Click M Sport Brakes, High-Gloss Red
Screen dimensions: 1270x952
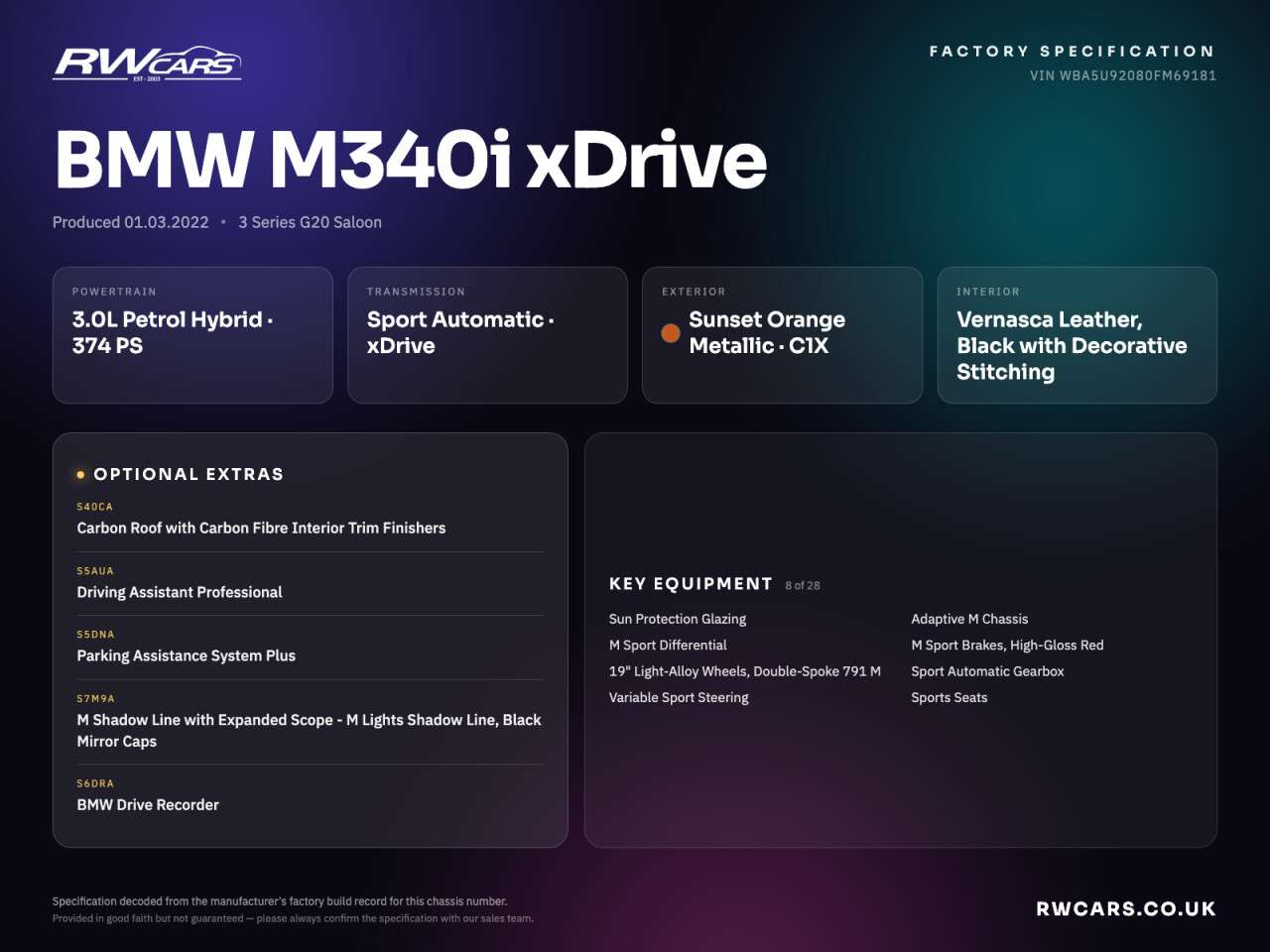pos(1007,645)
